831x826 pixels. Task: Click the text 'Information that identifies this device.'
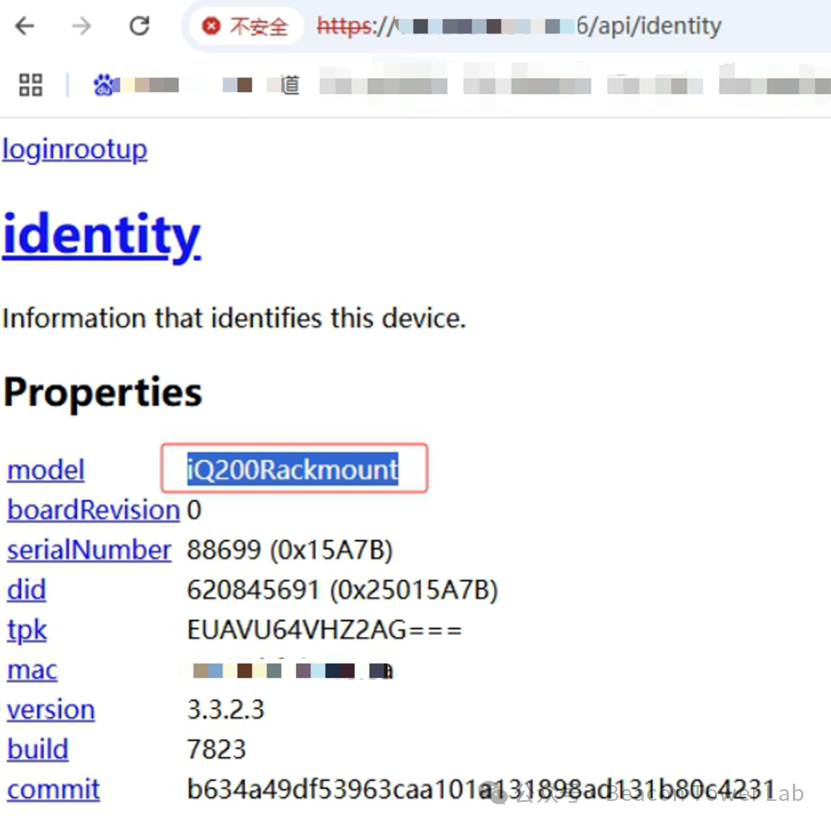(234, 318)
